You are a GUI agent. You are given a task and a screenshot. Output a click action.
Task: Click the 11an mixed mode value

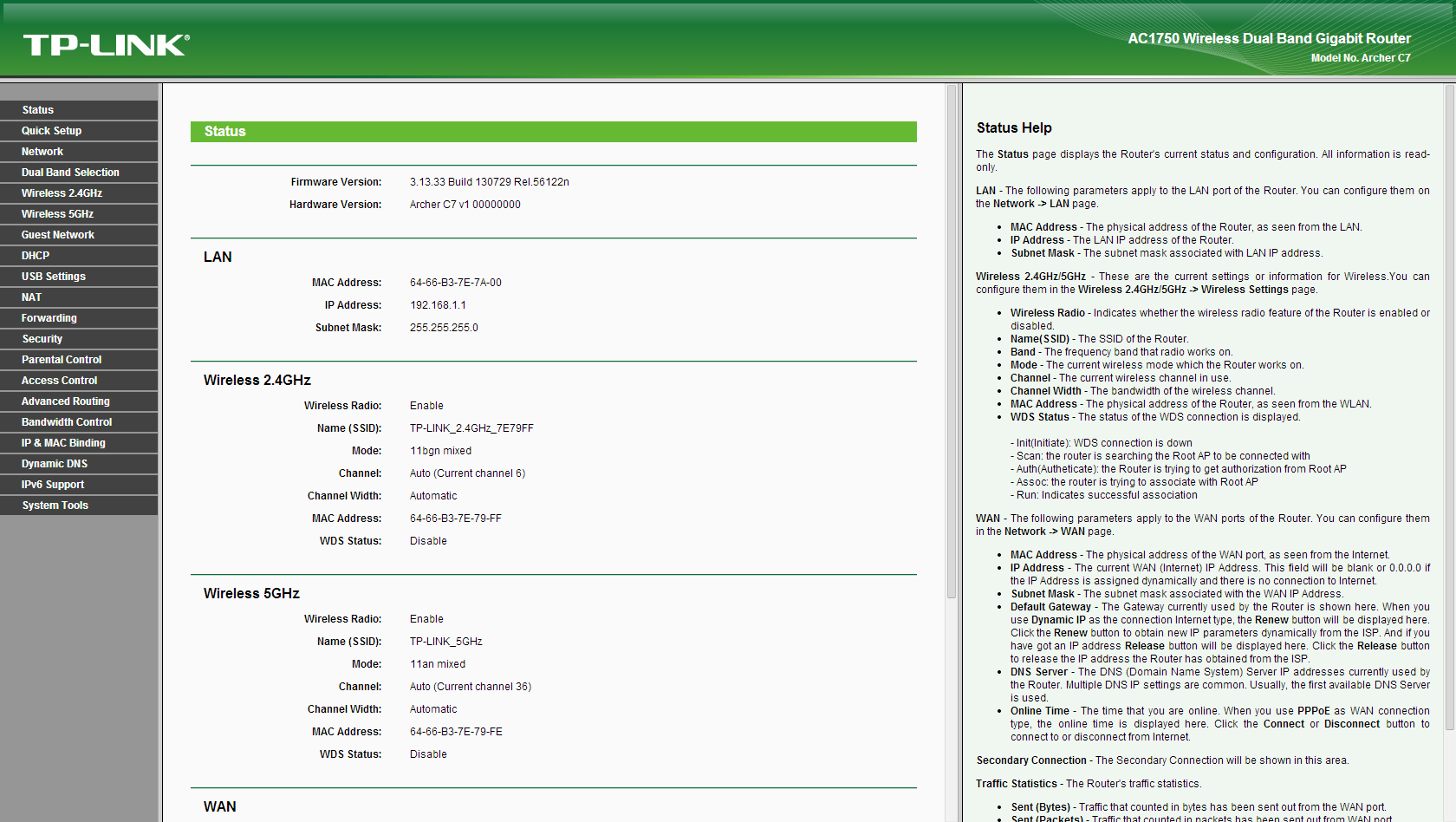click(438, 664)
